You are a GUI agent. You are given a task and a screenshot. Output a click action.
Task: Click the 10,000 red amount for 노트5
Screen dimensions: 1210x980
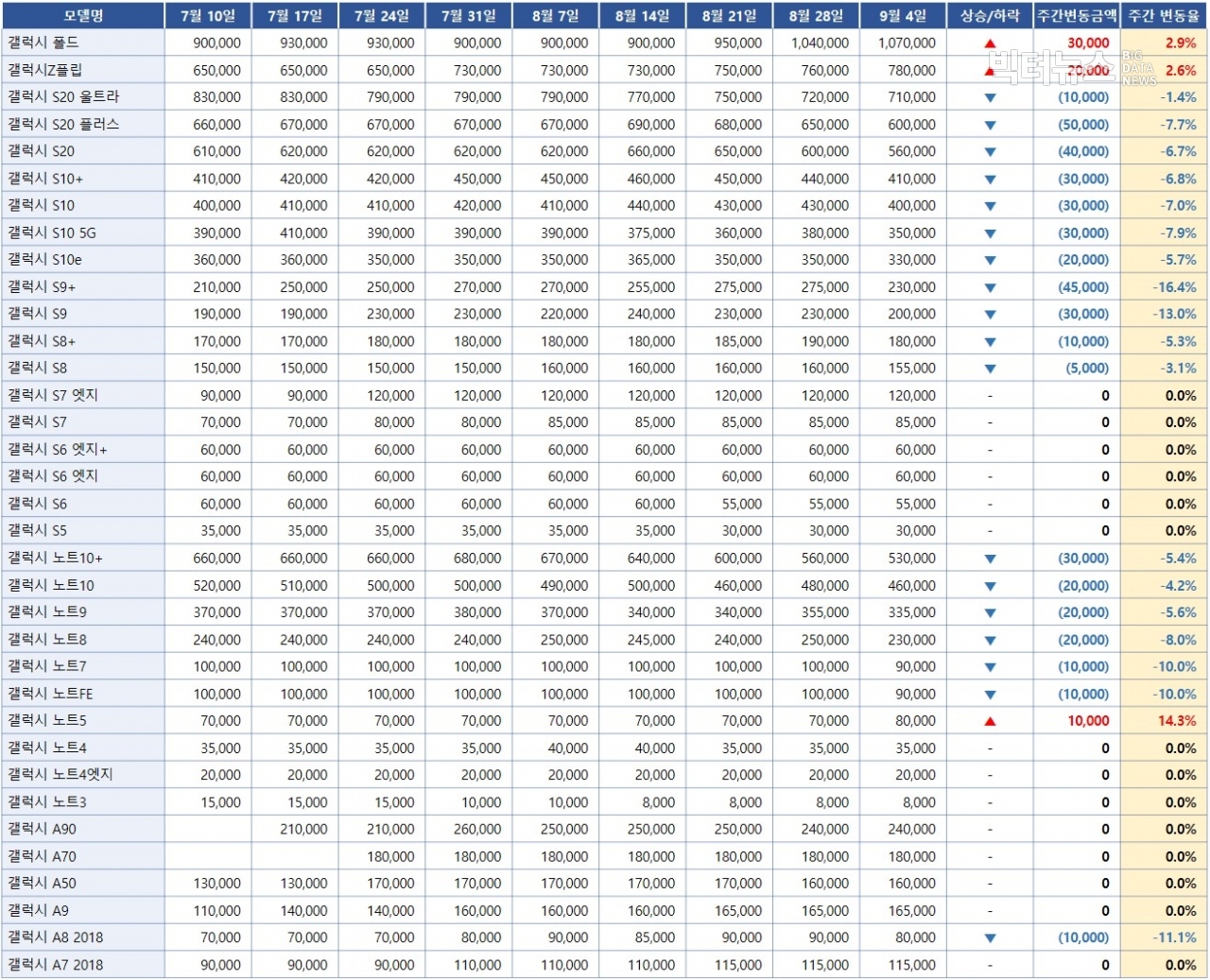coord(1088,721)
